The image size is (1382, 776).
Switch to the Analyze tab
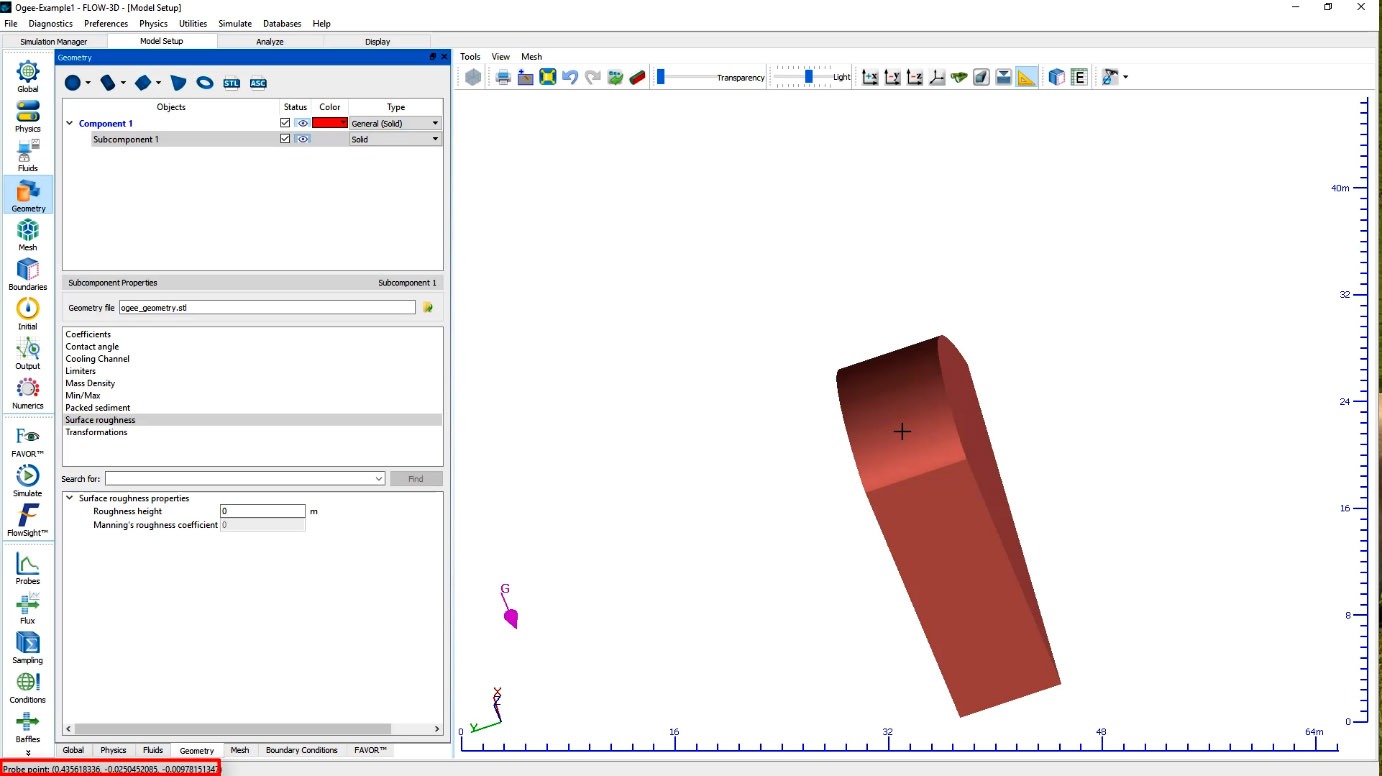[270, 42]
